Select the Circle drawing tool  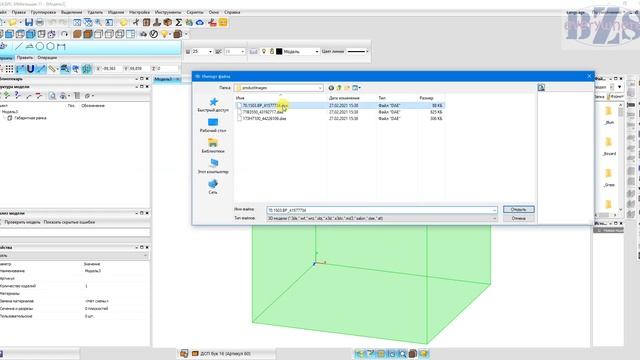40,47
